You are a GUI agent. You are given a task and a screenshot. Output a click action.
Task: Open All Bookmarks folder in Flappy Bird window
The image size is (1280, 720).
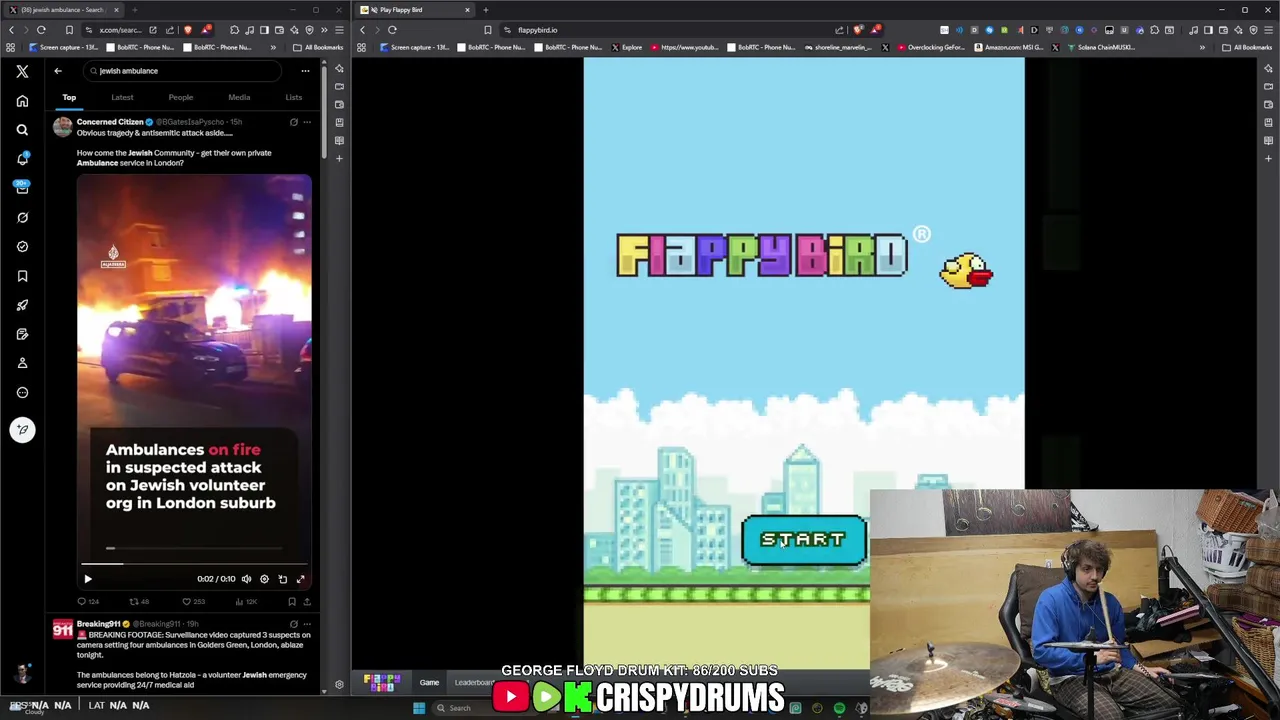(1247, 47)
